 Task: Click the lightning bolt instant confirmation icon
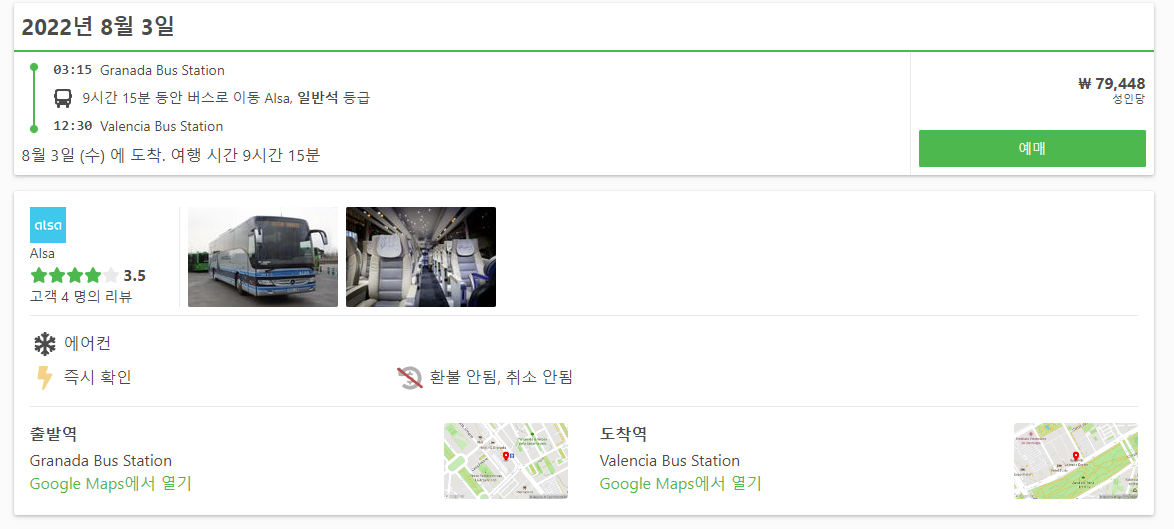(x=45, y=377)
